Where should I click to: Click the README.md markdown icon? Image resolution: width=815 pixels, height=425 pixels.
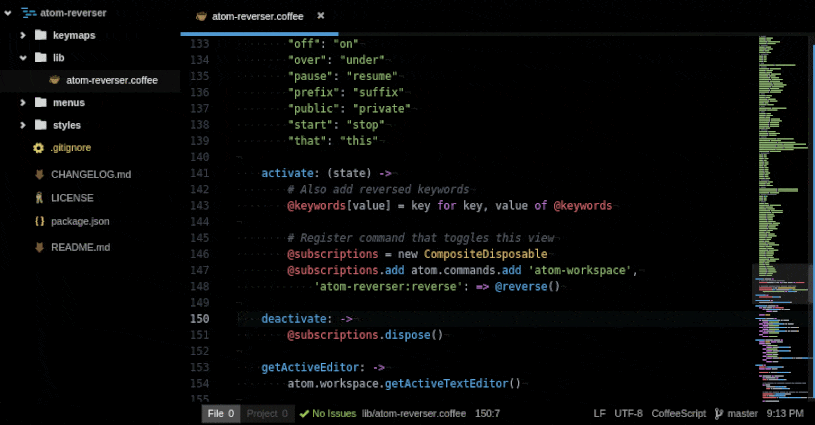click(39, 247)
